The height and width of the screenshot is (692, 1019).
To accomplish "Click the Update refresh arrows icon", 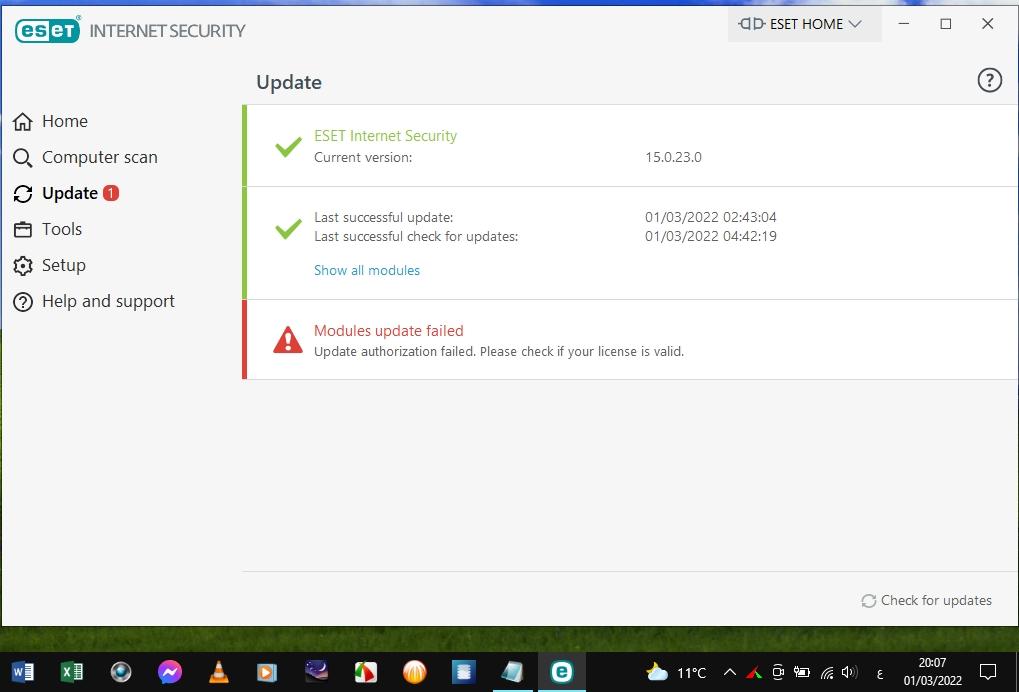I will [23, 194].
